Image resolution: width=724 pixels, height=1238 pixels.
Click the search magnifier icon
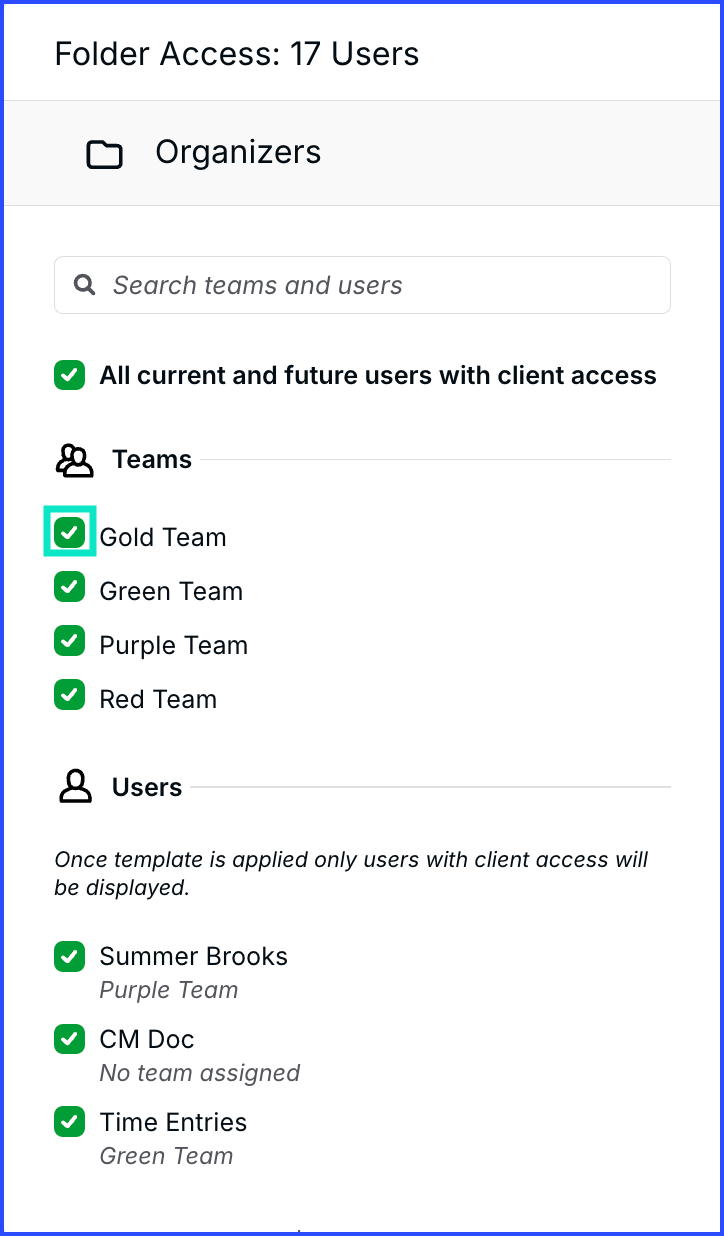[x=85, y=285]
